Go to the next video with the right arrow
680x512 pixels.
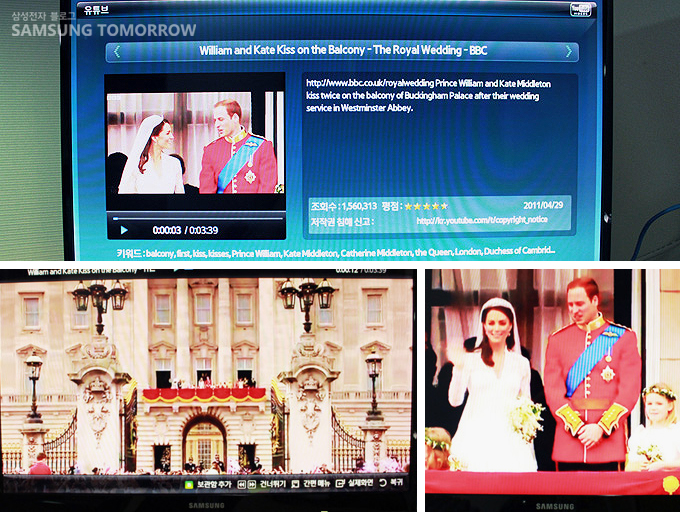[x=569, y=51]
